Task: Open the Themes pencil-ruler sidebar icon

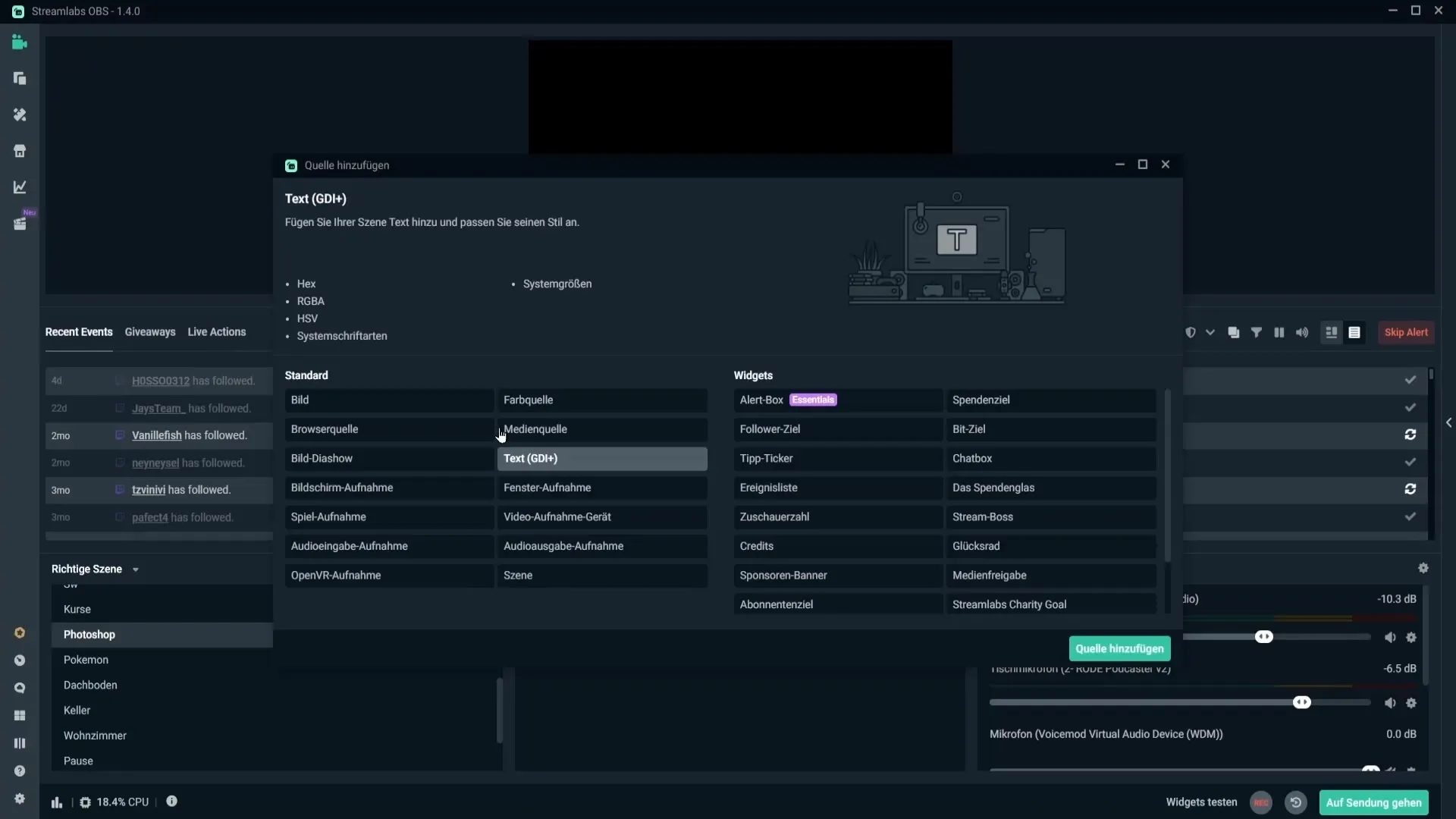Action: click(x=20, y=115)
